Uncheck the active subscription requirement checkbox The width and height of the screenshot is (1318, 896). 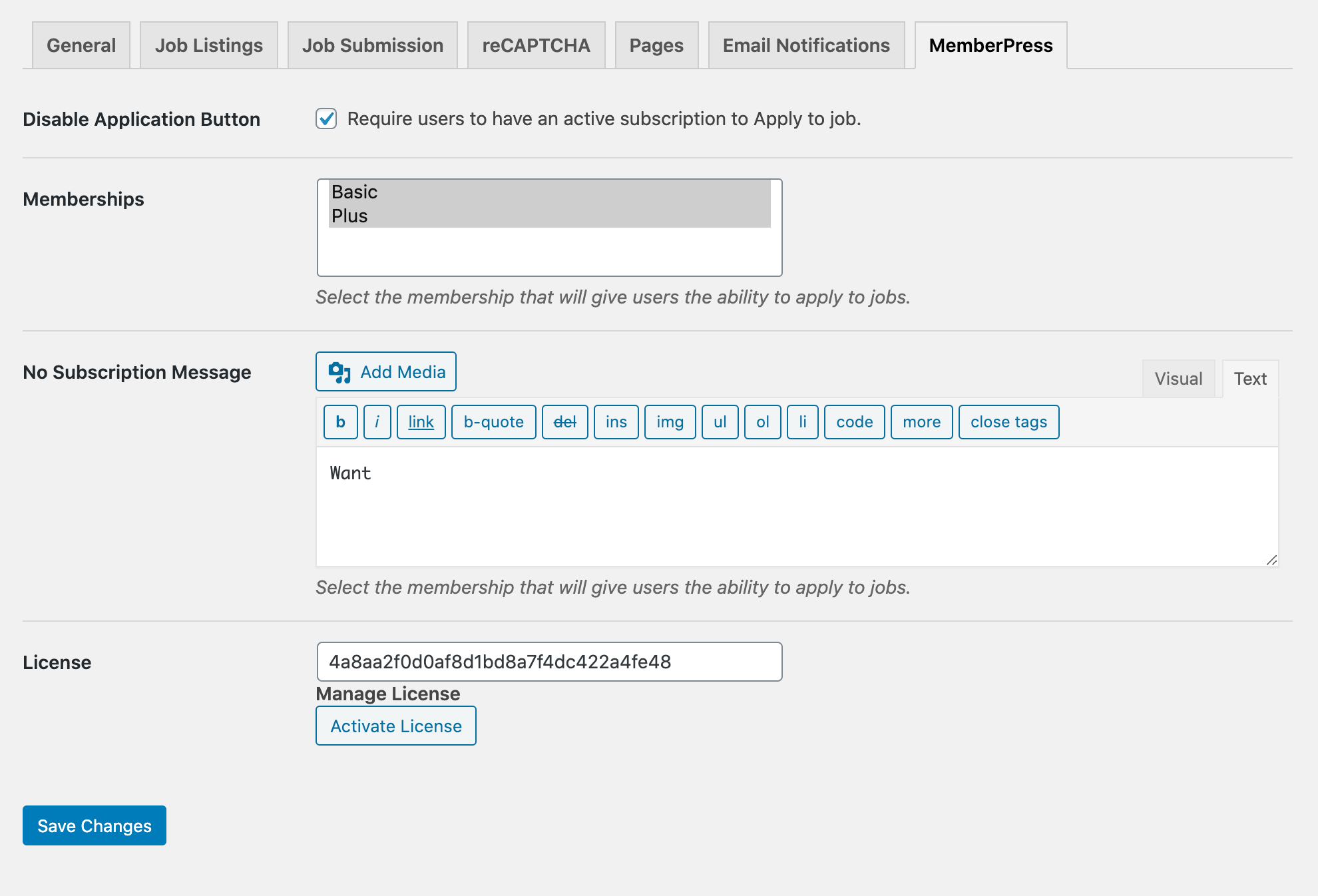pos(326,119)
